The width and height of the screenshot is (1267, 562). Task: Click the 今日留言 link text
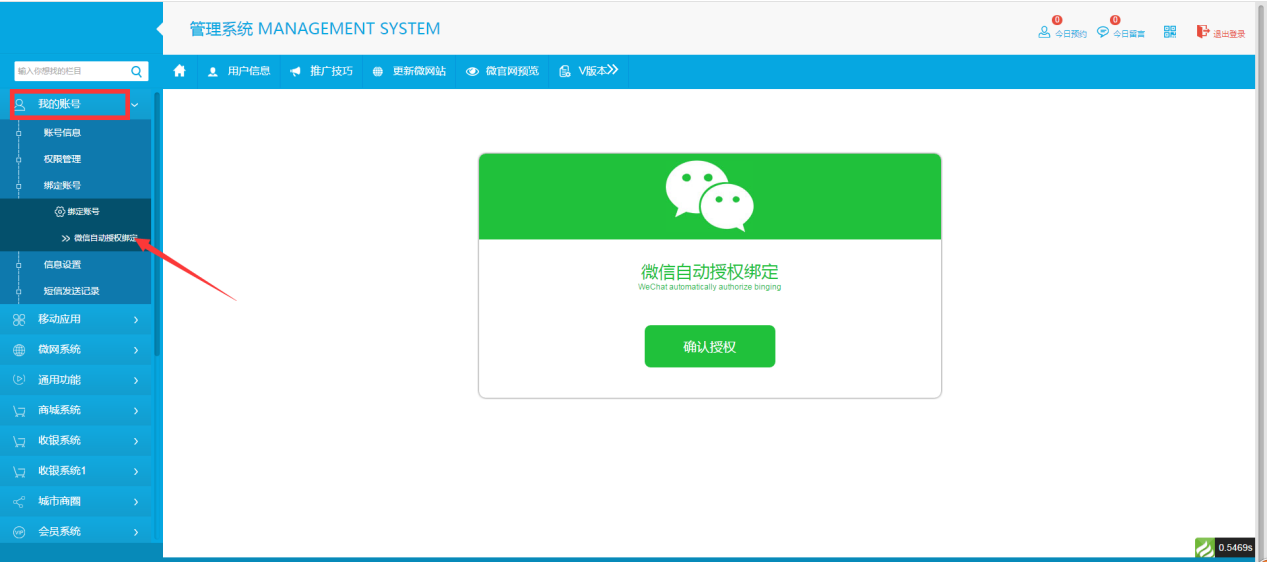pyautogui.click(x=1129, y=34)
